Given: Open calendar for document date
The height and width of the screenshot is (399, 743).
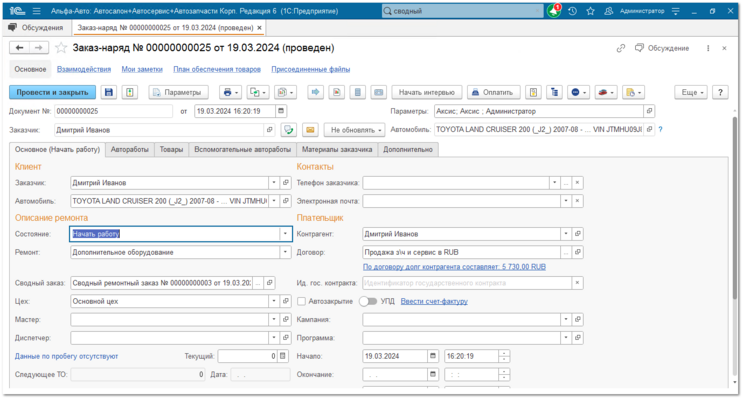Looking at the screenshot, I should (x=281, y=111).
